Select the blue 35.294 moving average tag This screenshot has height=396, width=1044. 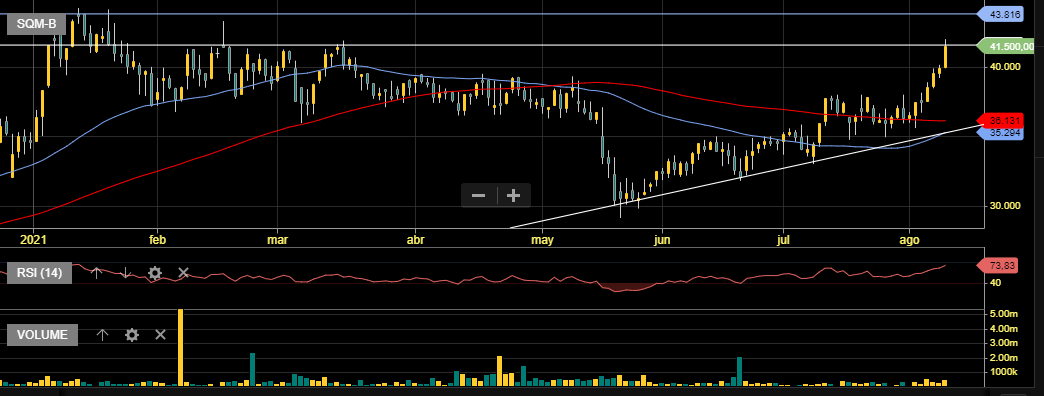[x=1002, y=133]
